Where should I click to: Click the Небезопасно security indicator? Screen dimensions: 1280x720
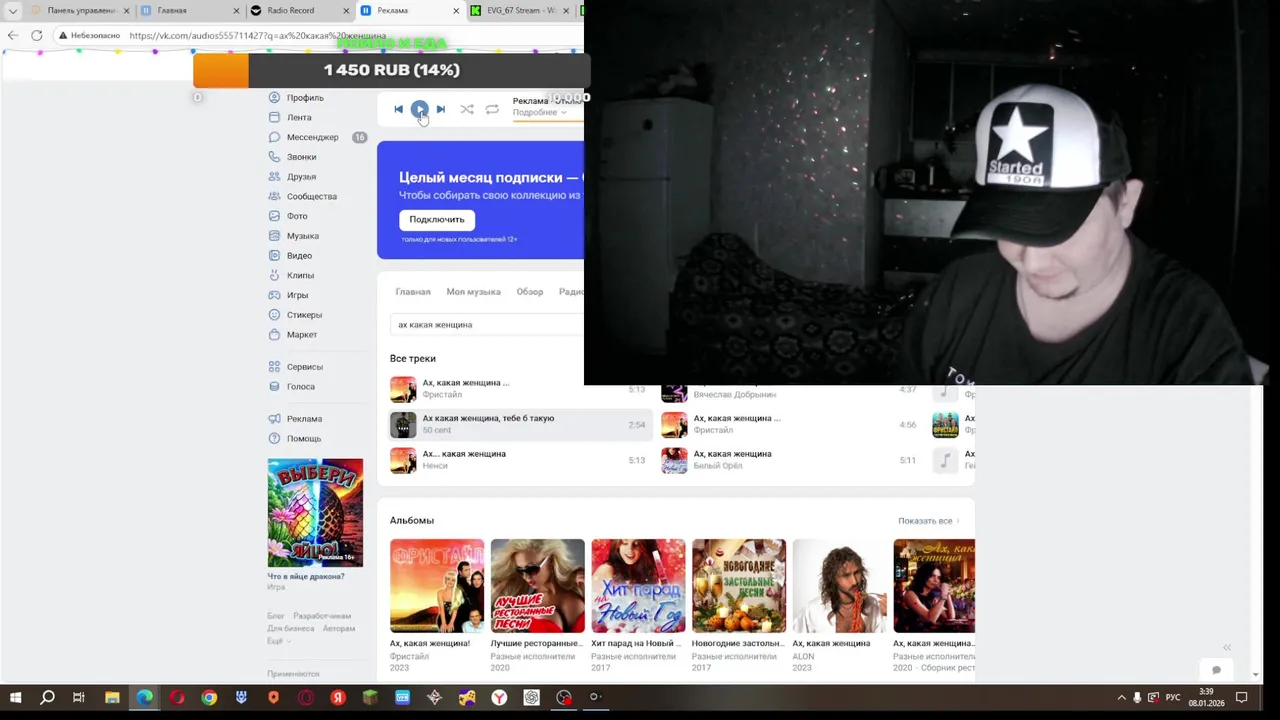89,35
